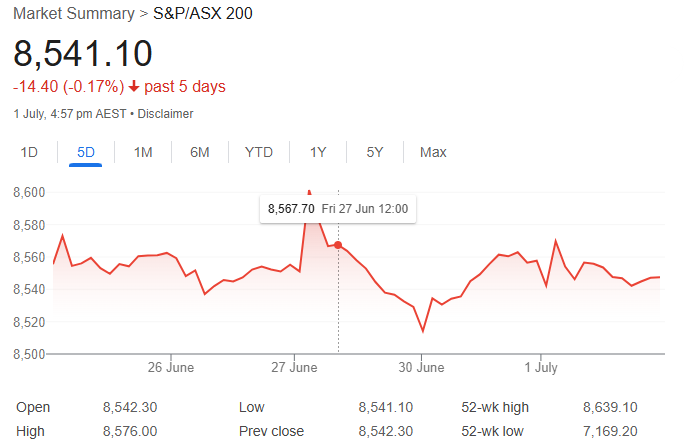Click the 8,541.10 index price
The image size is (685, 441).
pos(83,54)
